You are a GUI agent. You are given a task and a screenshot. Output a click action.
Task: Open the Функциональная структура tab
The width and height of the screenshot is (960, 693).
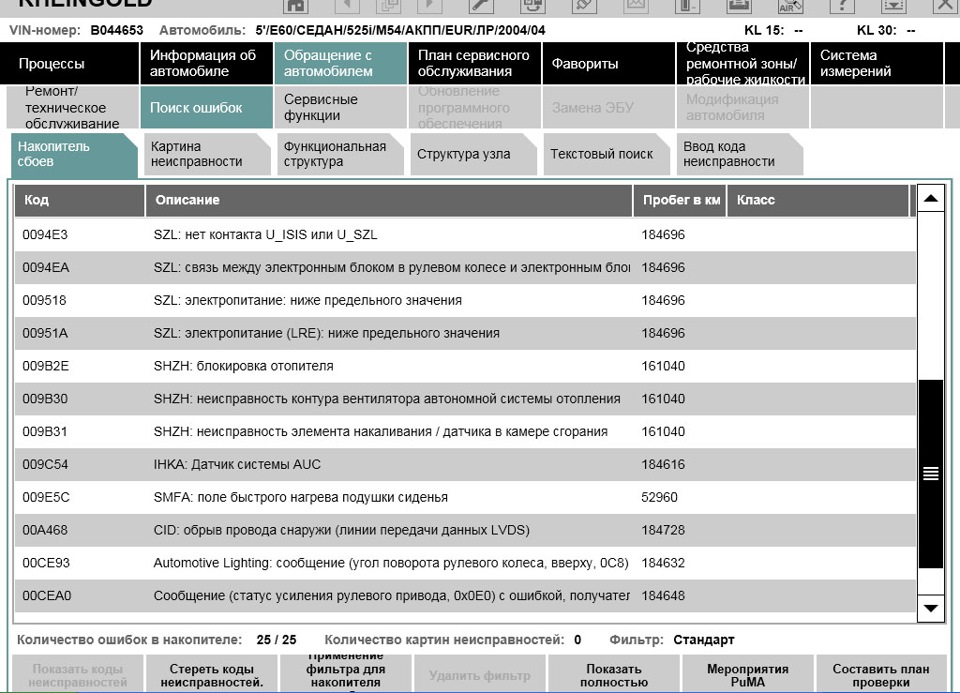coord(340,154)
